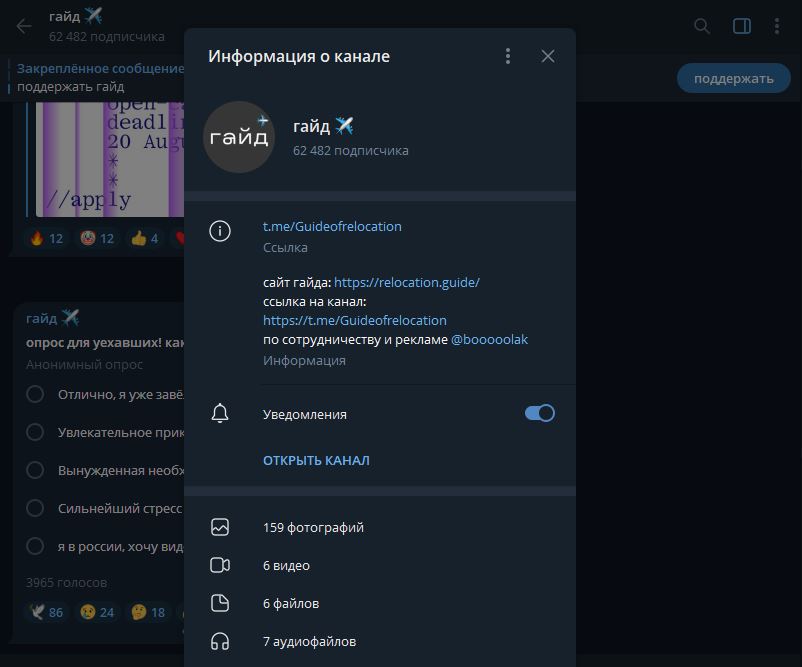Click the video camera icon for 6 видео
802x667 pixels.
point(222,565)
